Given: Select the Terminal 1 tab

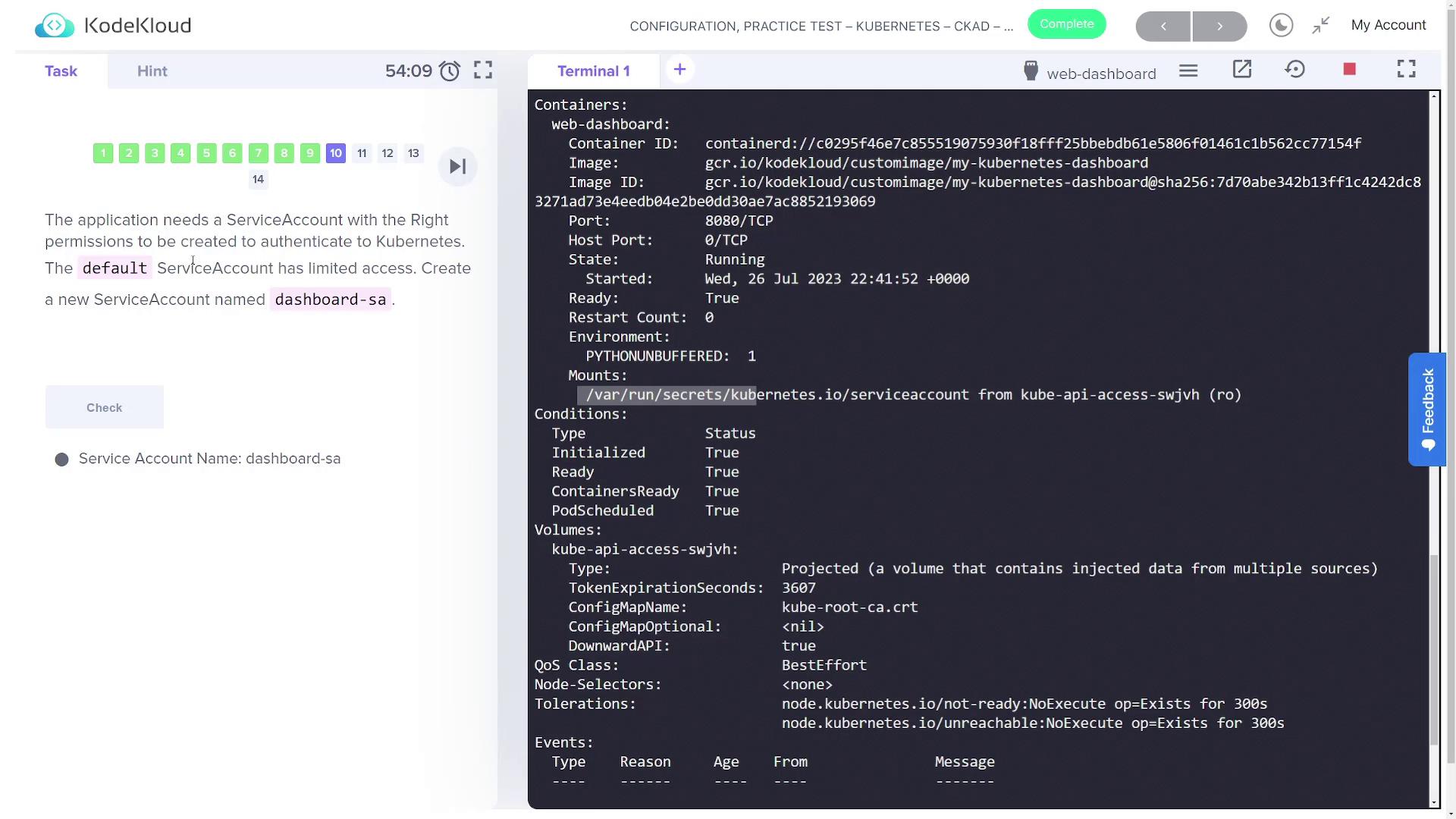Looking at the screenshot, I should click(593, 71).
